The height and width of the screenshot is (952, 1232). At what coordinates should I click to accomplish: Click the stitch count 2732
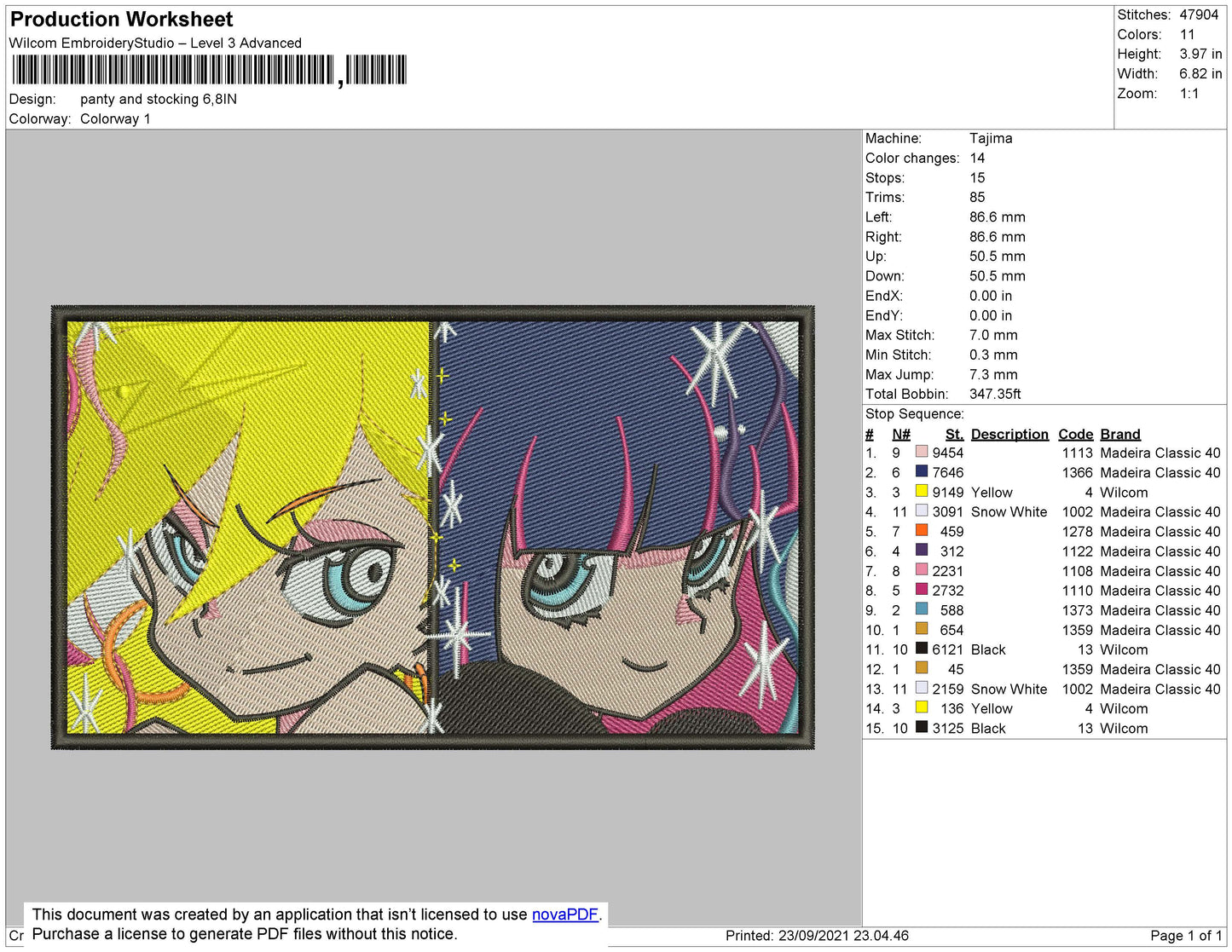click(x=947, y=590)
